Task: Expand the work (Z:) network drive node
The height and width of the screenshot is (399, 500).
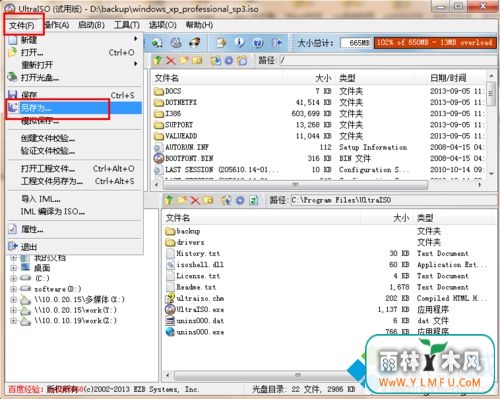Action: 13,321
